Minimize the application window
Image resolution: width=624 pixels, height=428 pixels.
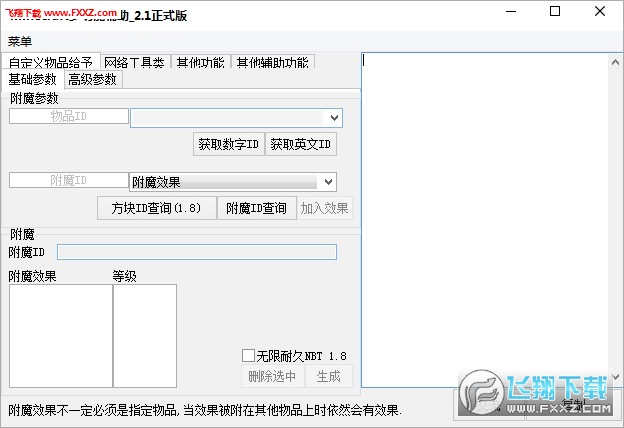511,12
